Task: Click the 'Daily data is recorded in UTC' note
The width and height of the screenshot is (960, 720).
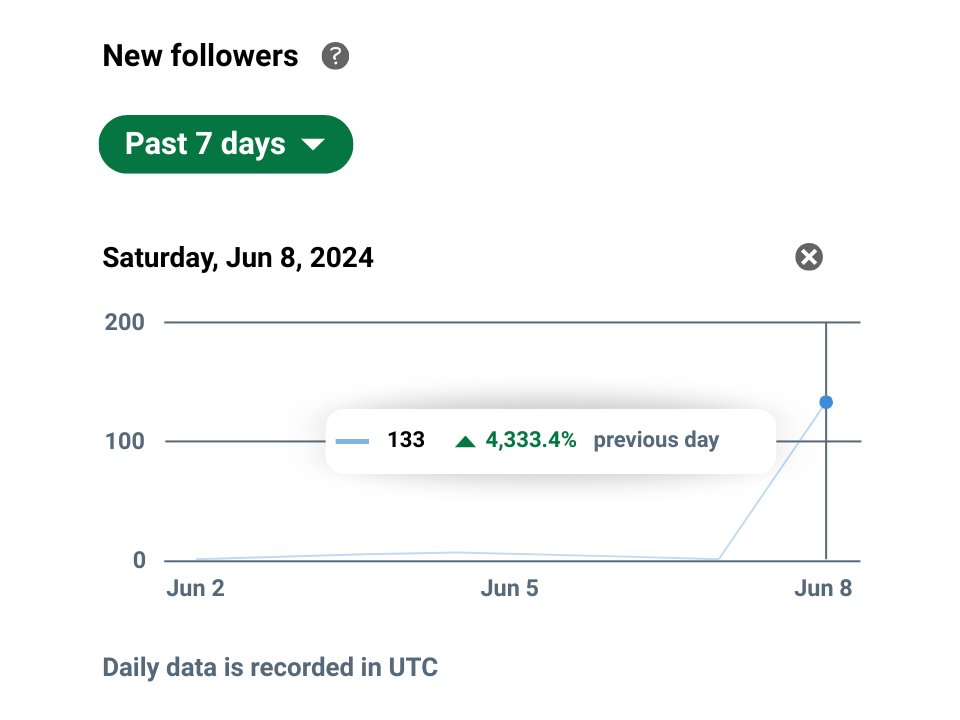Action: 270,667
